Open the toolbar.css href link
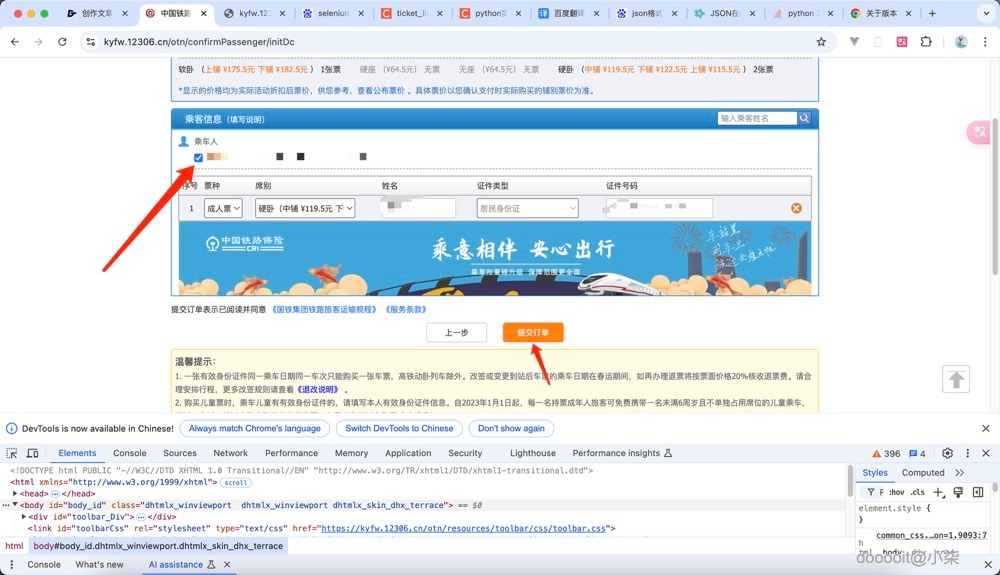 point(464,528)
